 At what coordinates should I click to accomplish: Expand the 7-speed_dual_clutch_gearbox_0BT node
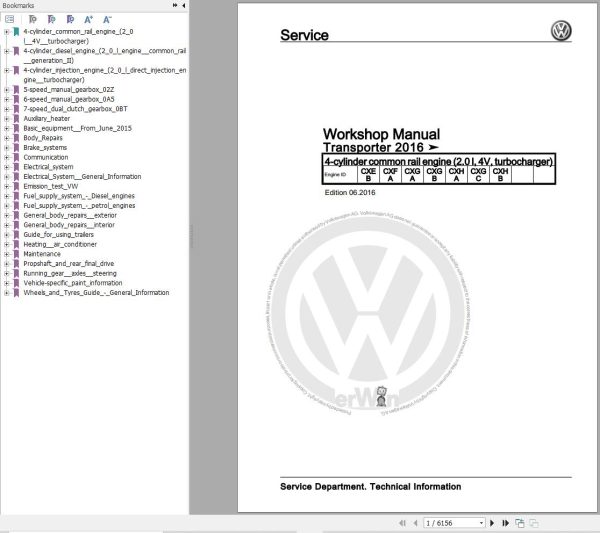(6, 109)
